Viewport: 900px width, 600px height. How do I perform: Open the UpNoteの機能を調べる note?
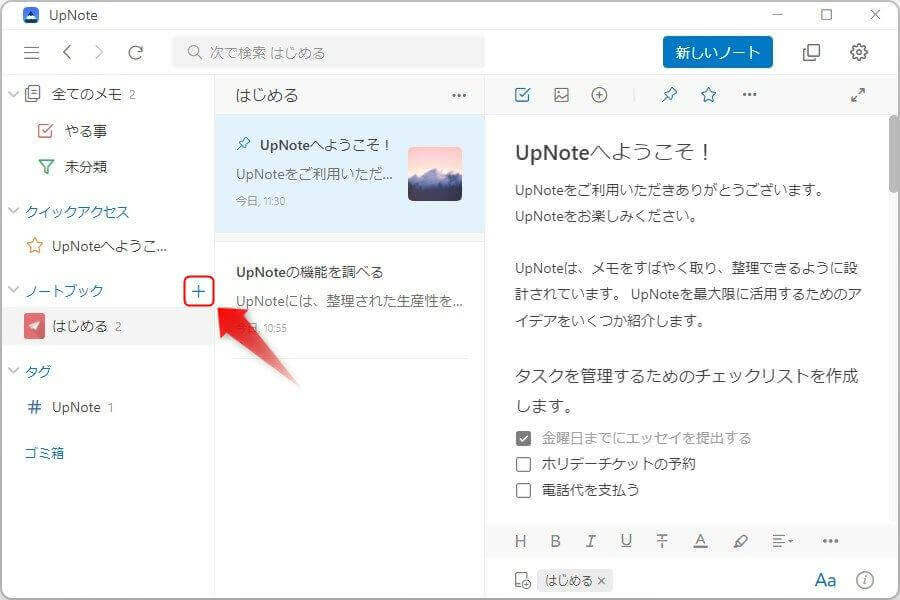350,300
